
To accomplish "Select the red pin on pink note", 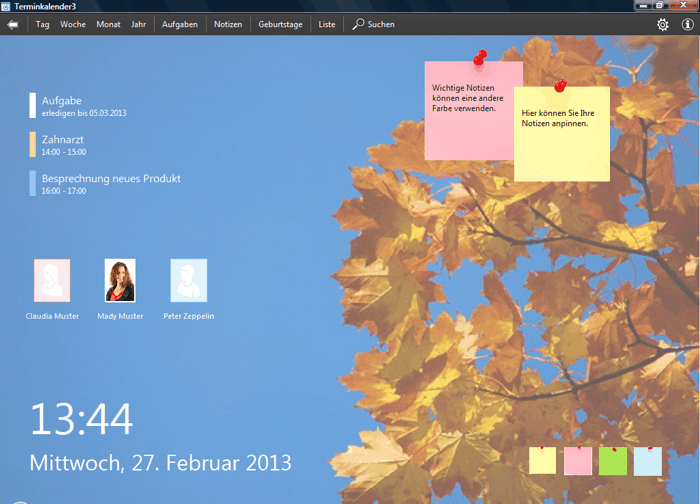I will 479,59.
